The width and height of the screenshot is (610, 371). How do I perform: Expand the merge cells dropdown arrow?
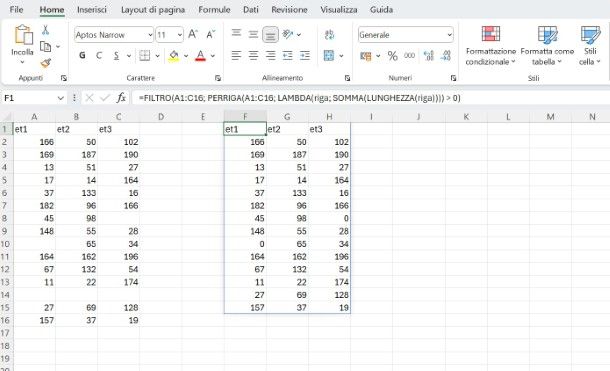click(341, 56)
